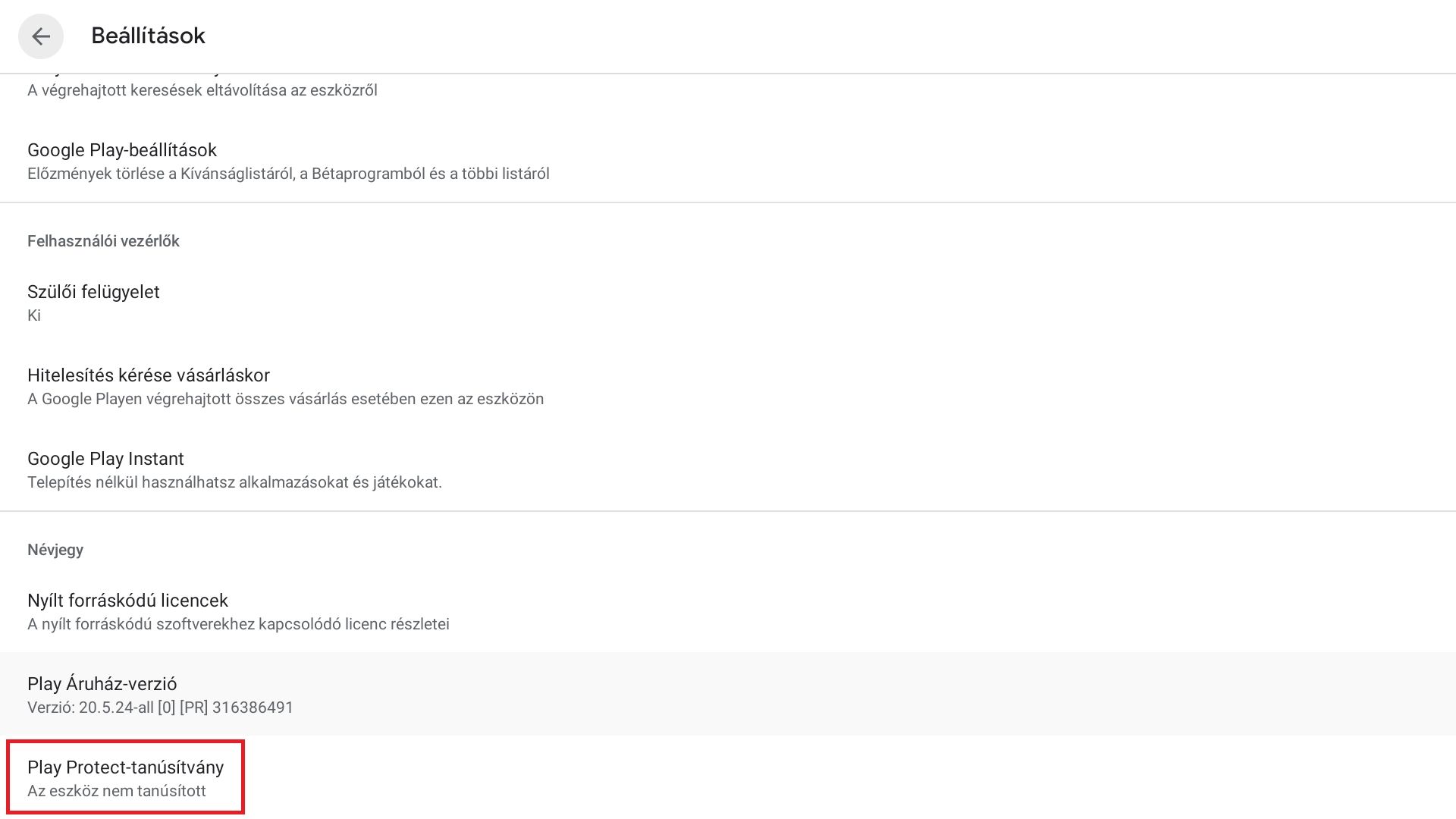This screenshot has height=819, width=1456.
Task: Open Google Play Instant settings
Action: pyautogui.click(x=105, y=459)
